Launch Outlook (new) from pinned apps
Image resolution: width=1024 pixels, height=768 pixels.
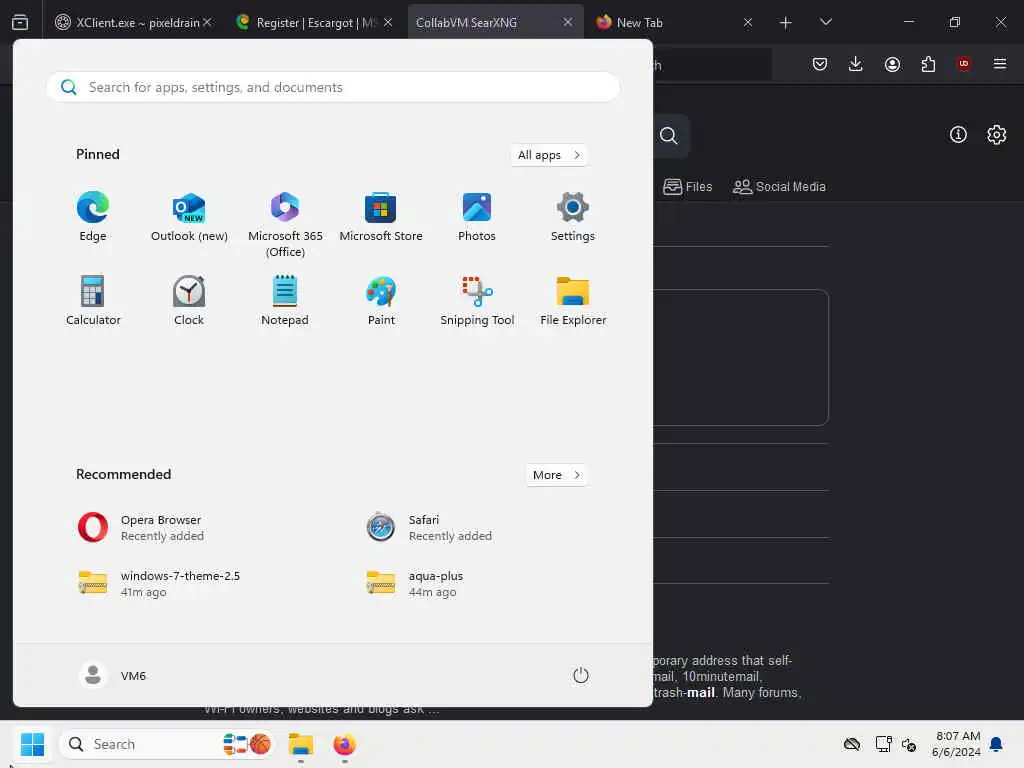click(189, 217)
